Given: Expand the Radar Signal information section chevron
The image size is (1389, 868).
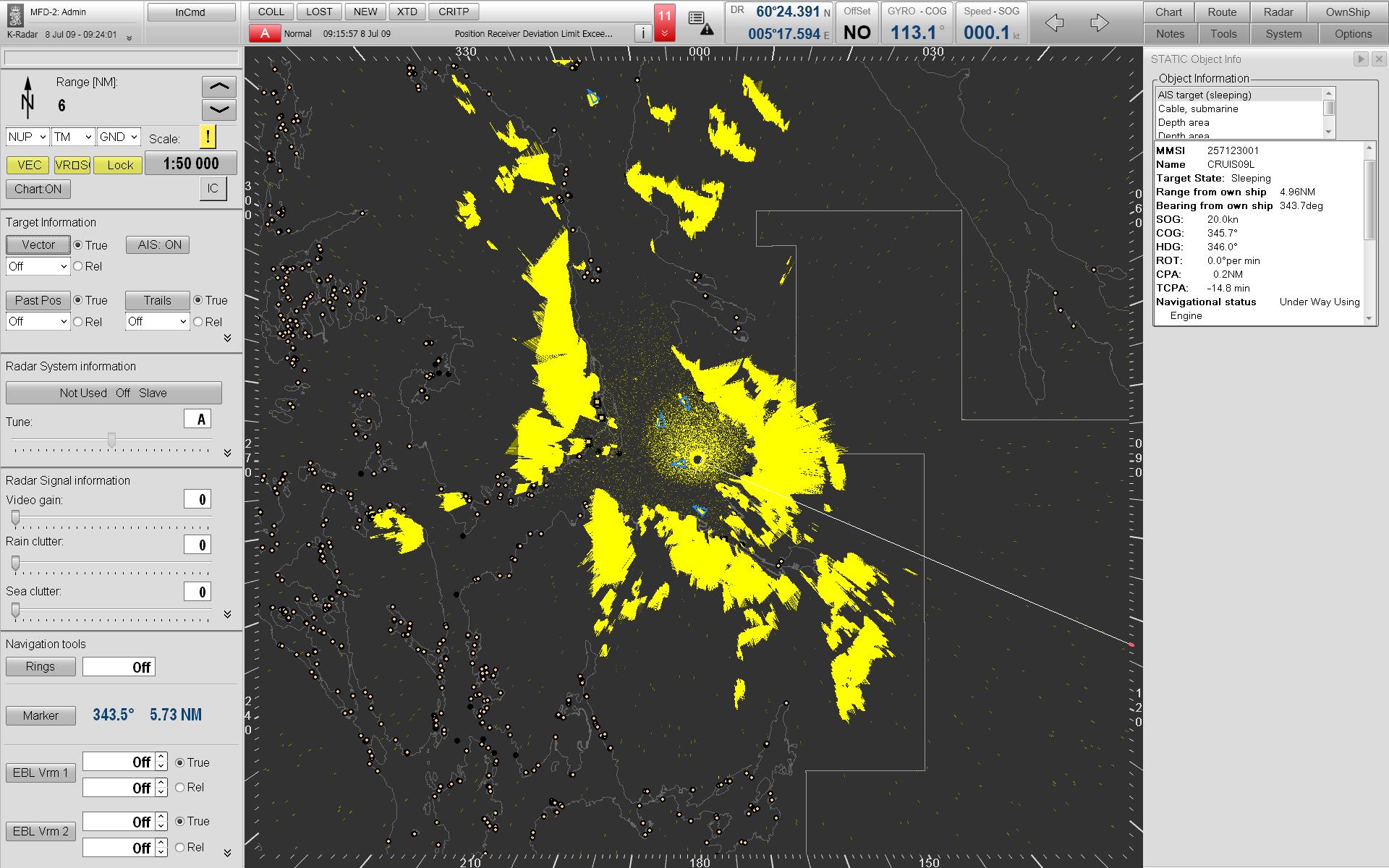Looking at the screenshot, I should coord(227,614).
